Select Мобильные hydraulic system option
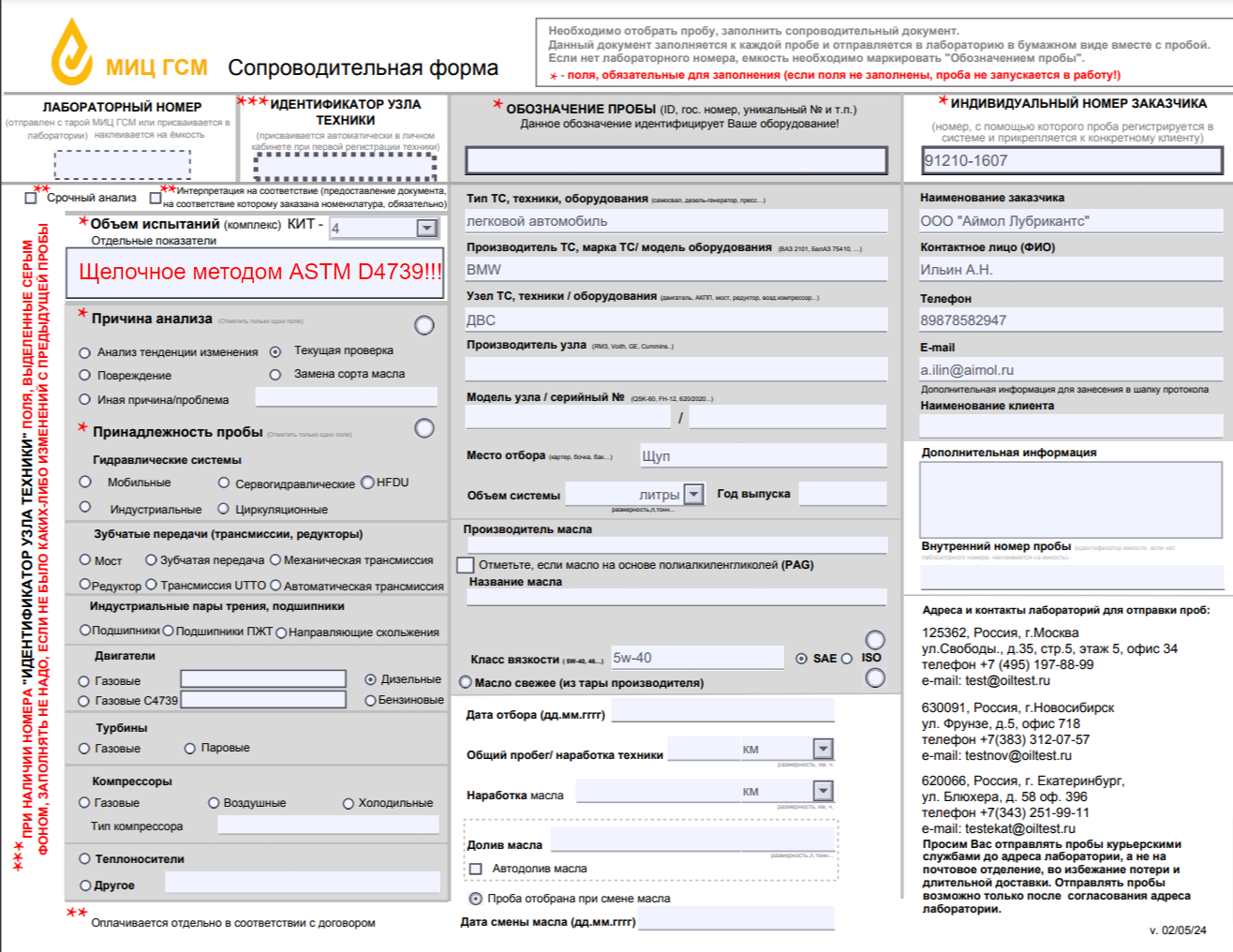The height and width of the screenshot is (952, 1233). [x=85, y=482]
